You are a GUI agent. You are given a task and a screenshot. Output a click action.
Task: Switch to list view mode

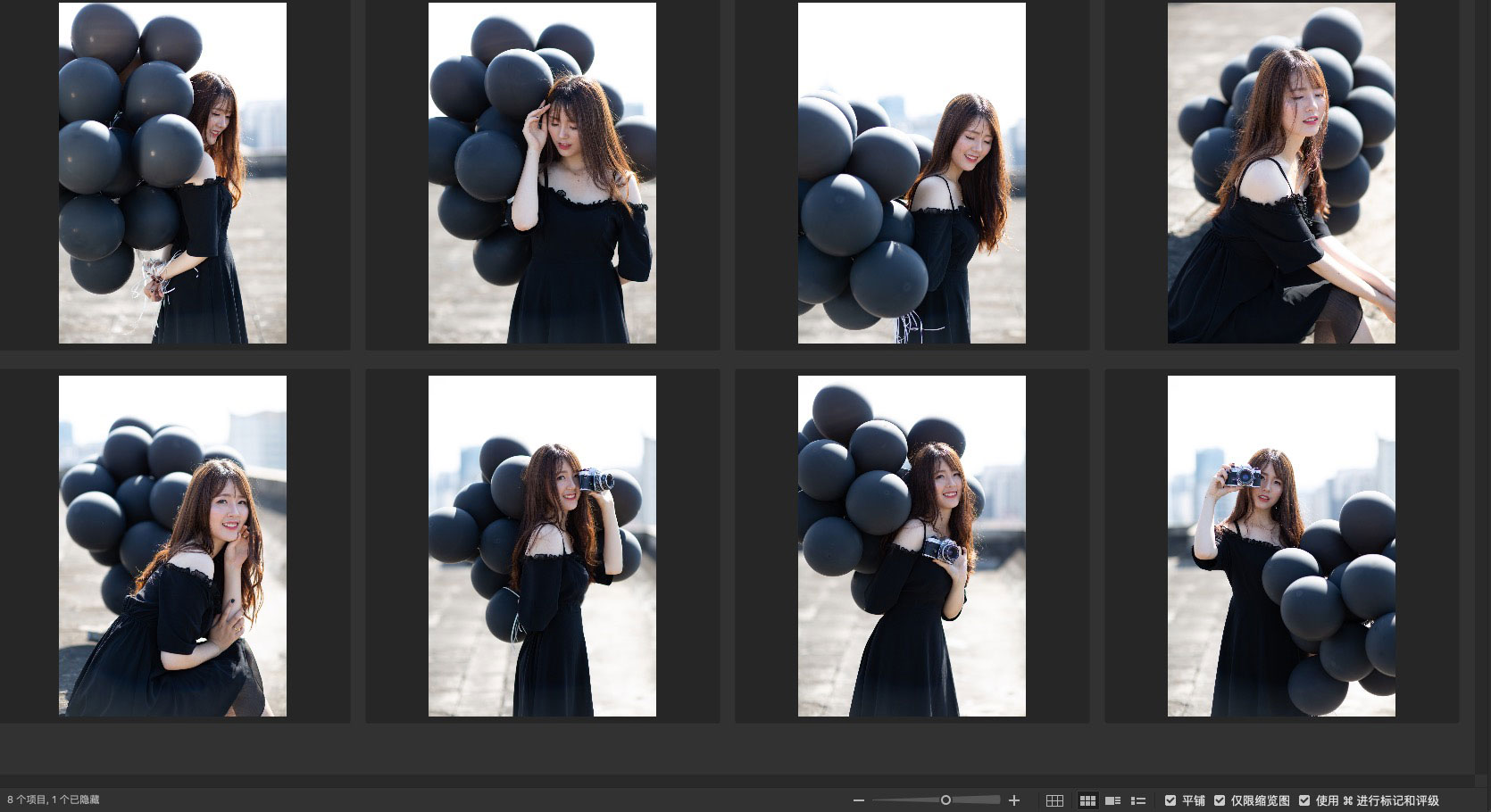click(x=1138, y=800)
